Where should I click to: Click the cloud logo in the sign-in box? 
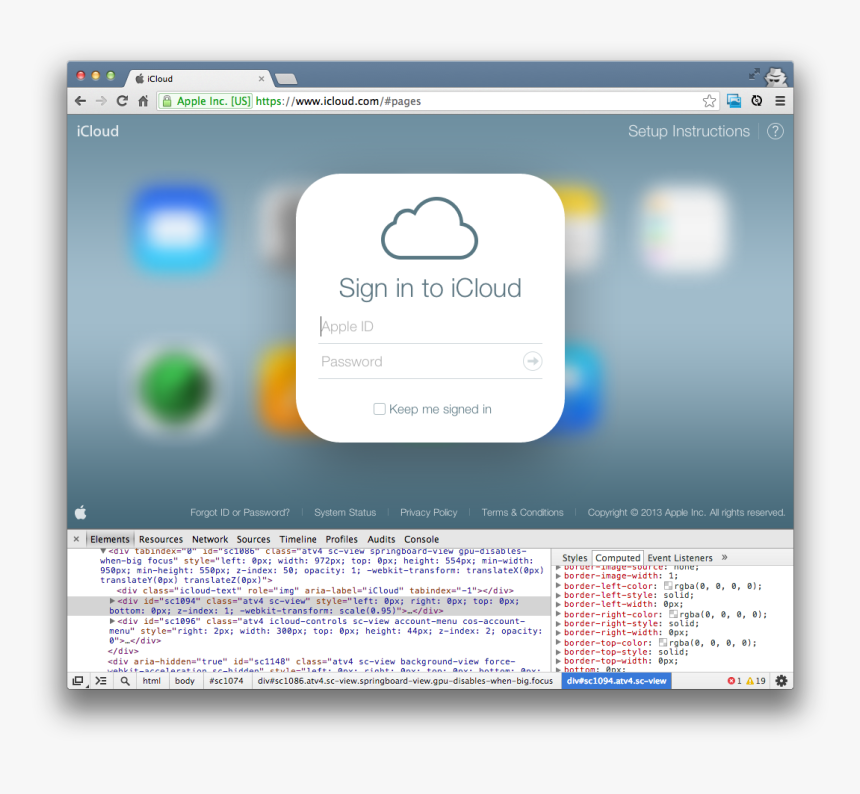pos(429,228)
